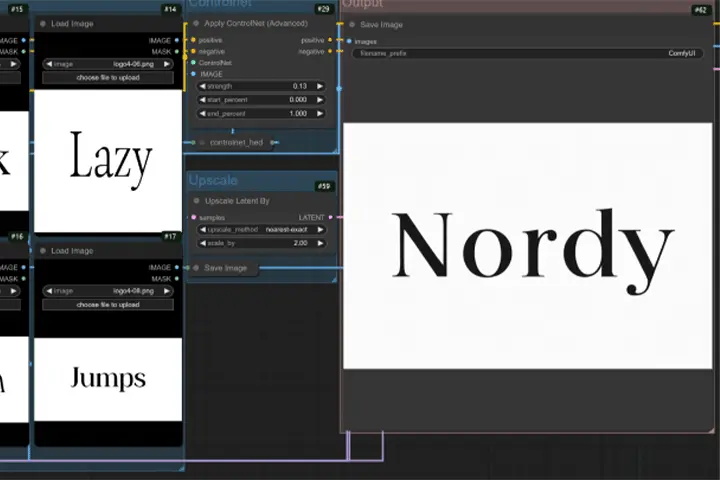The image size is (720, 480).
Task: Decrease scale_by with its left arrow
Action: 202,243
